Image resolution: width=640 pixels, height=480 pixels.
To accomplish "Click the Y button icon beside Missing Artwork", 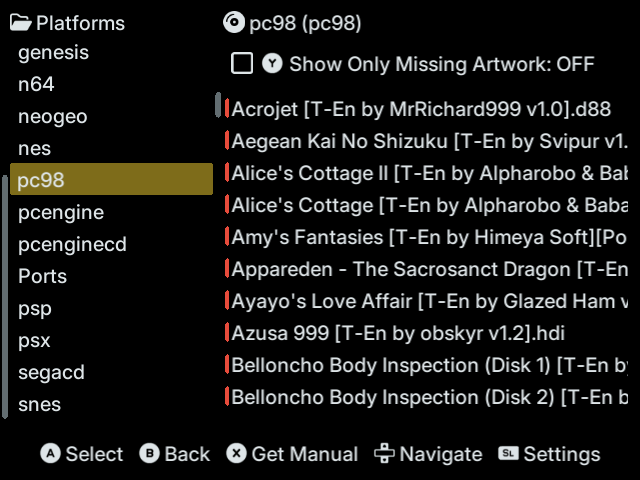I will [x=272, y=64].
